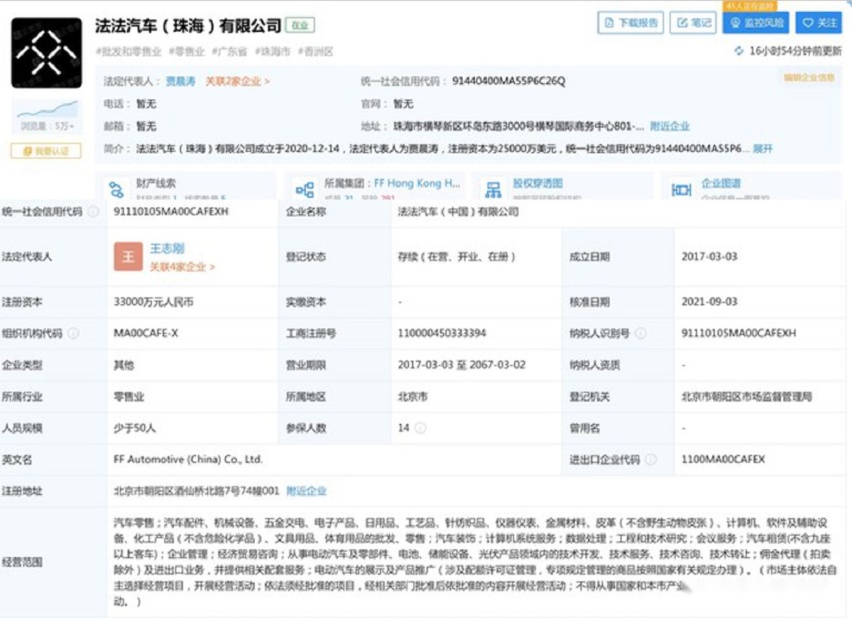Click 登记状态 value 存续（在营、开业、在册）

pyautogui.click(x=456, y=257)
